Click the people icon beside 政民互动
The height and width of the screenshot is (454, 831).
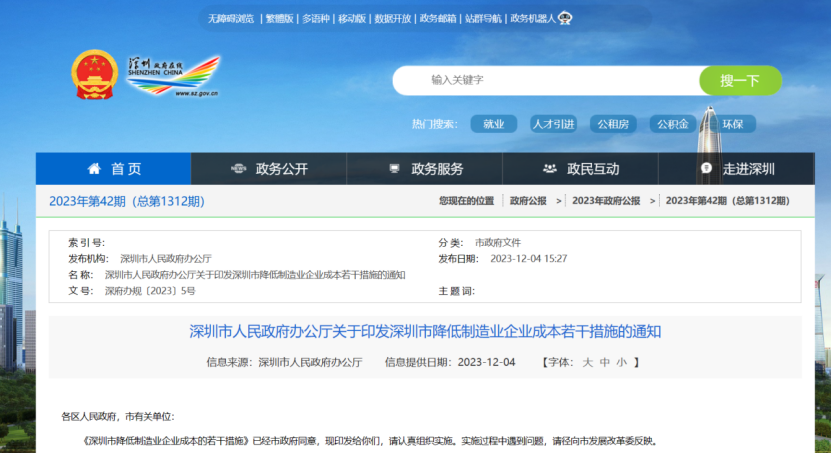[550, 169]
